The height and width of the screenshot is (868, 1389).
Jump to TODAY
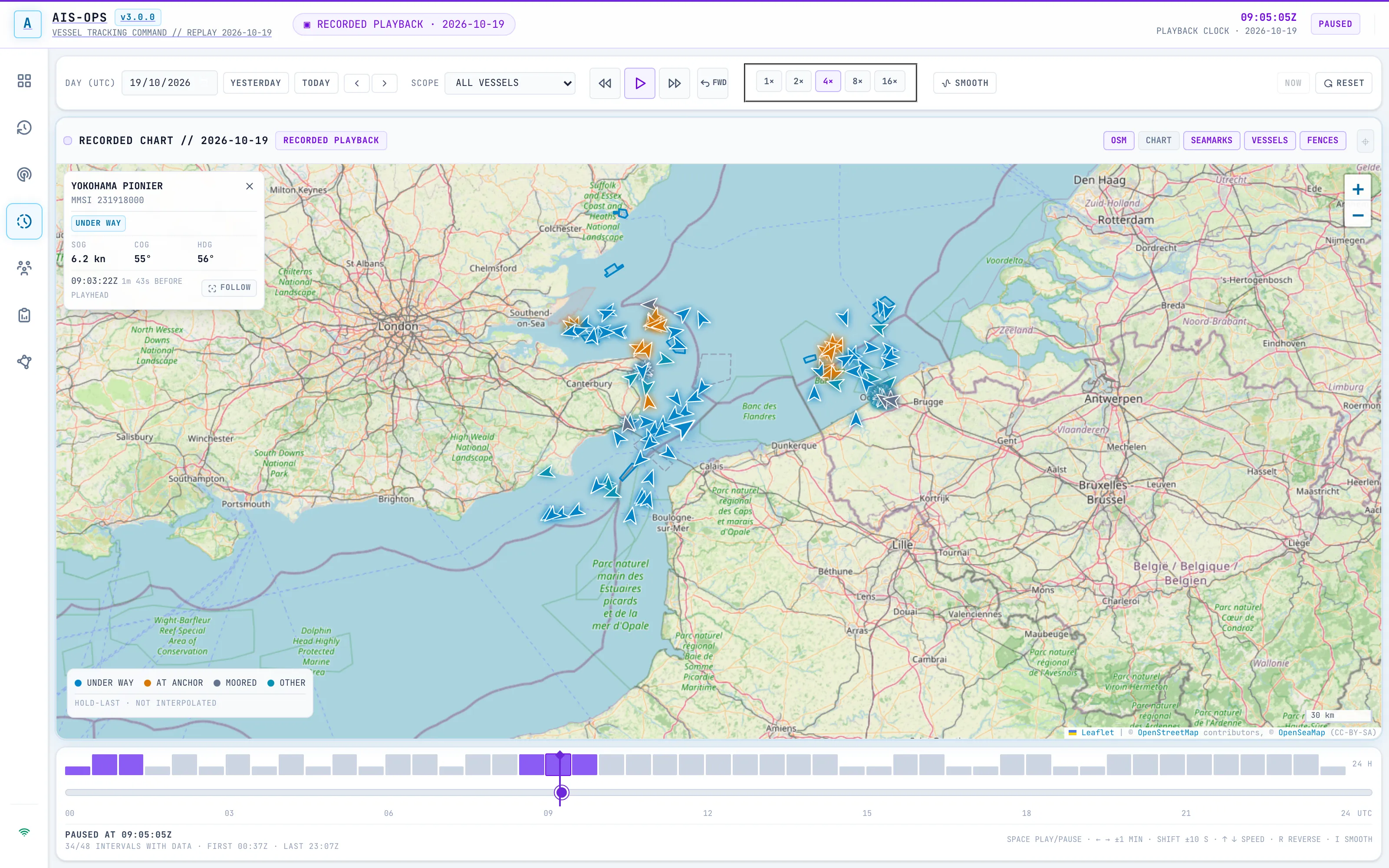[316, 83]
